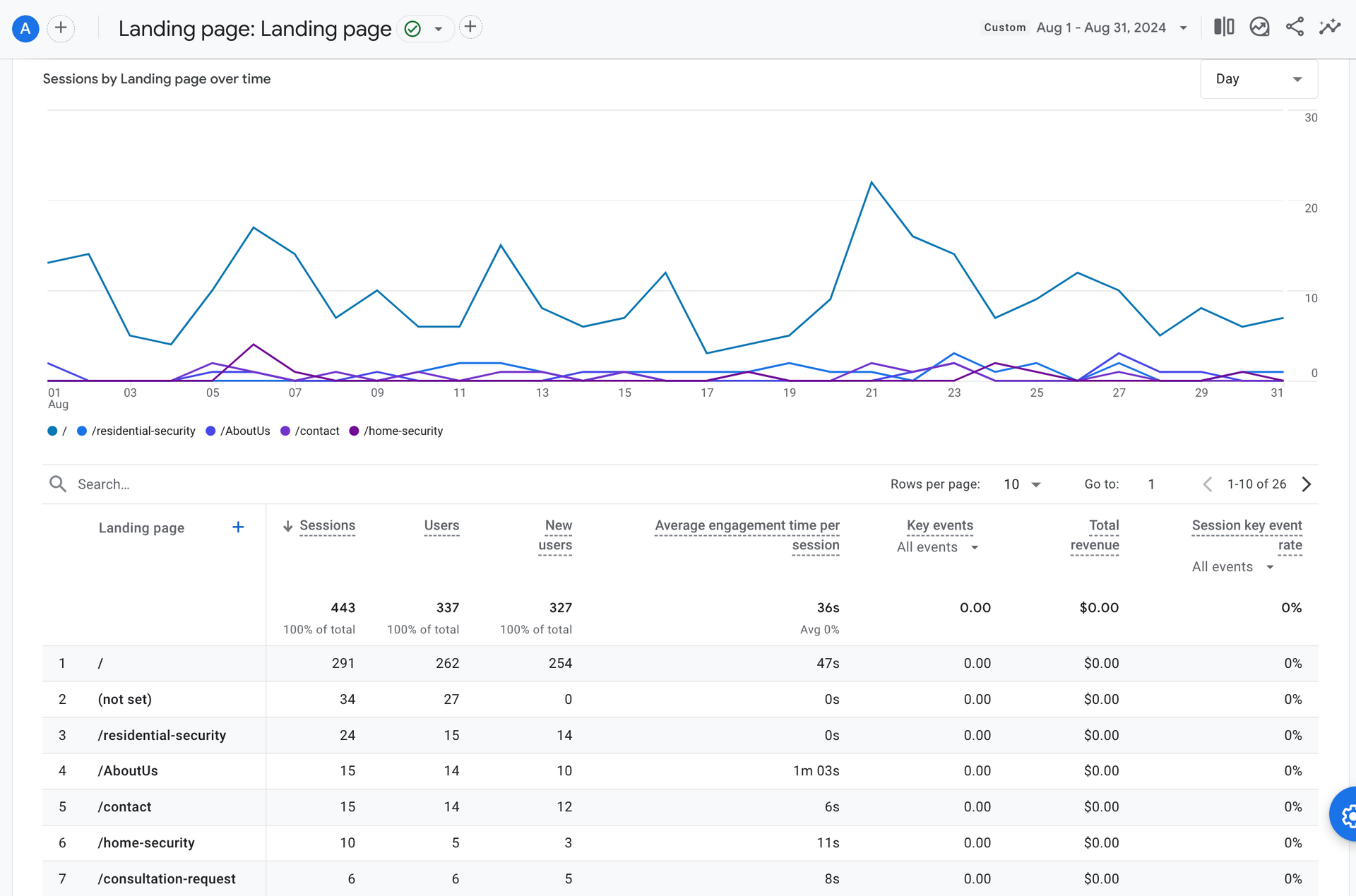Open the sparkline insights icon
This screenshot has height=896, width=1356.
(1330, 28)
